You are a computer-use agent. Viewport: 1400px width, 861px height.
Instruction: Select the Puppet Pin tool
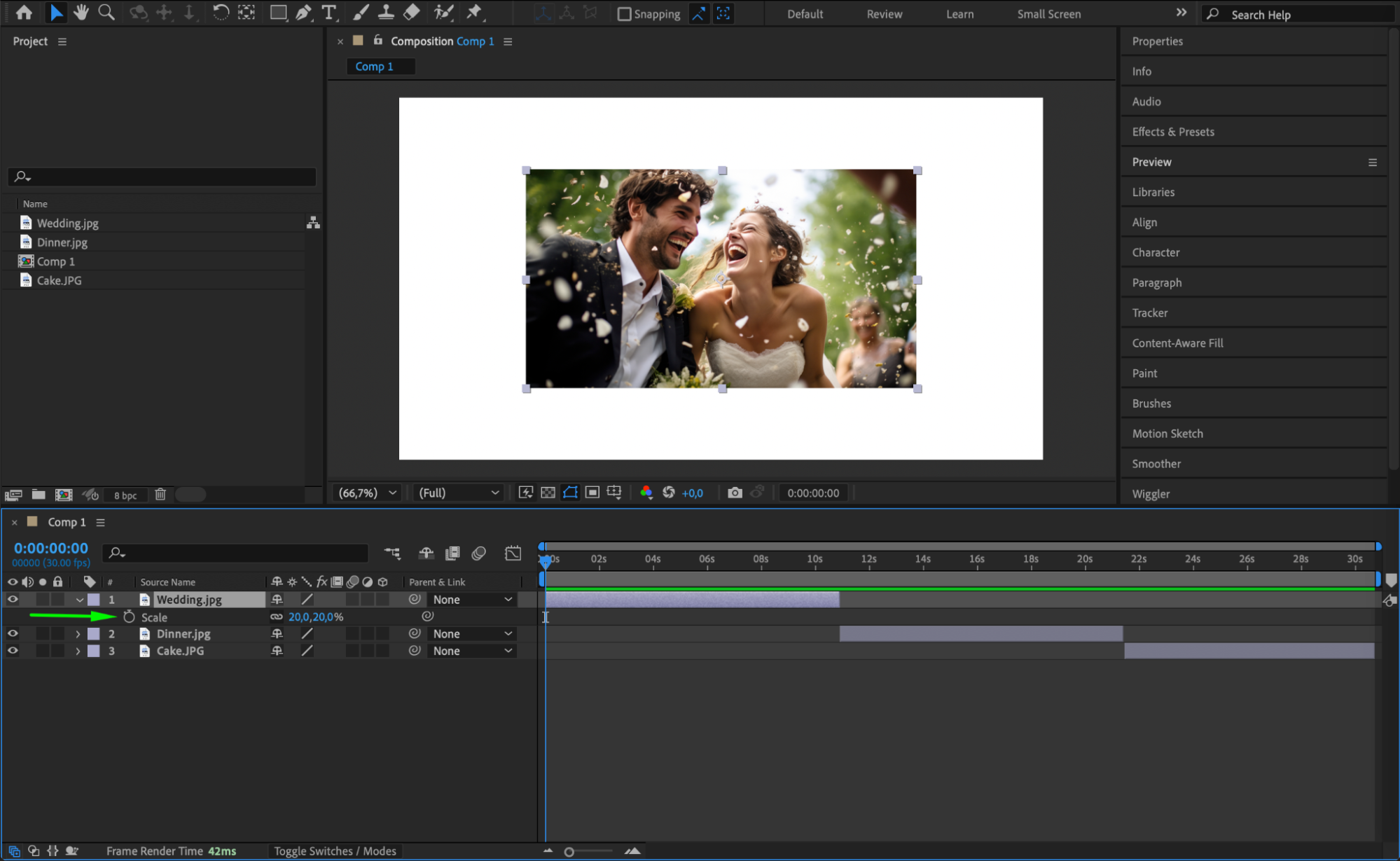(x=475, y=13)
